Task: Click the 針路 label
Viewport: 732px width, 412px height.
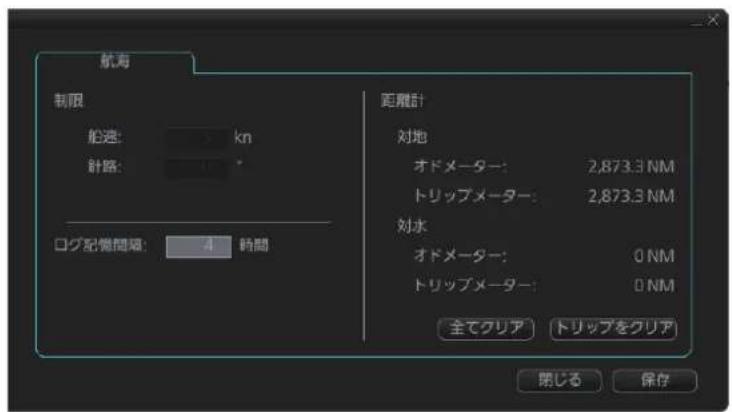Action: 105,167
